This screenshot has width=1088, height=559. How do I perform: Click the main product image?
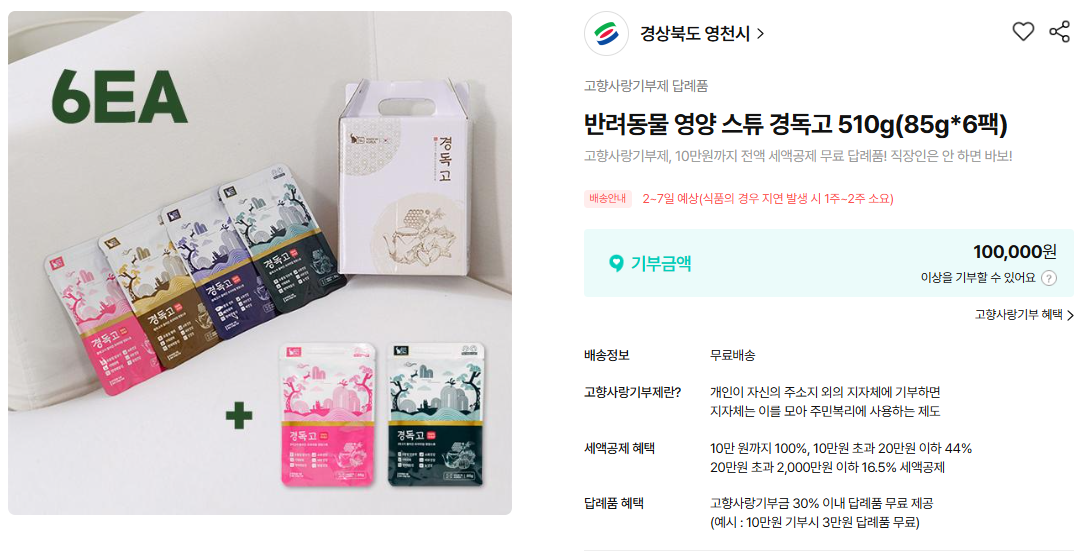[x=260, y=263]
